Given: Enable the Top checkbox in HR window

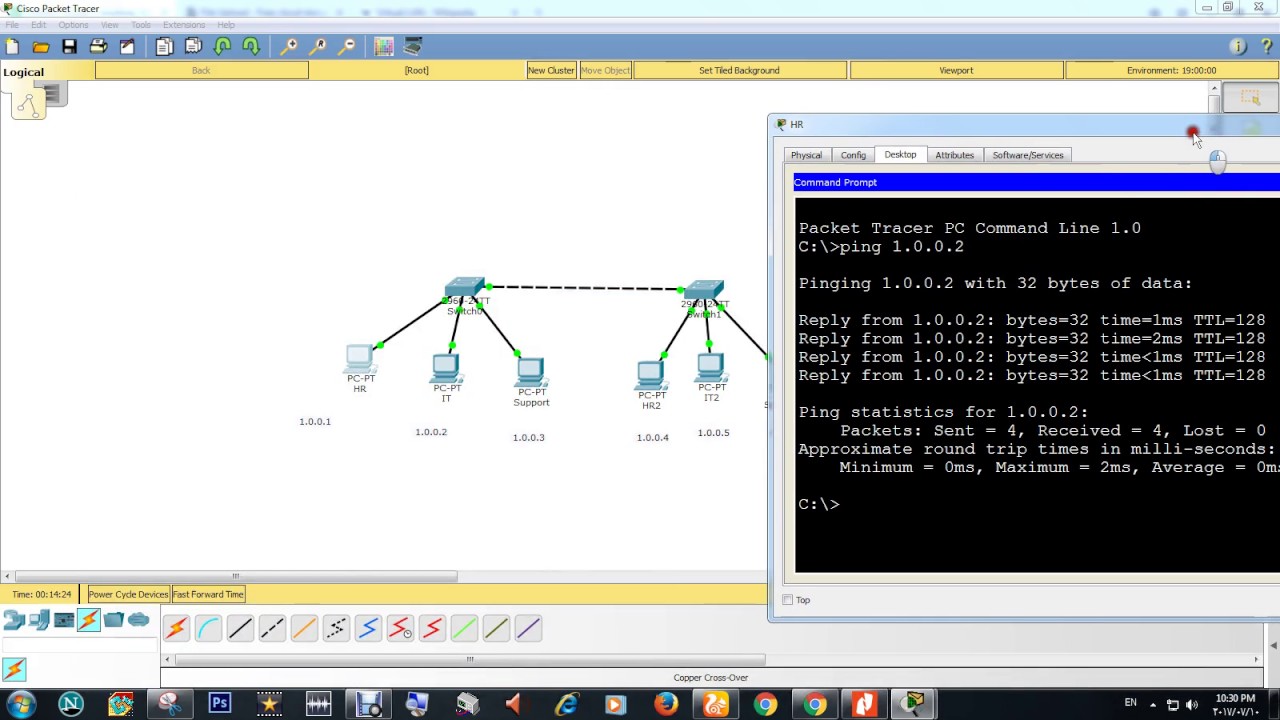Looking at the screenshot, I should click(788, 600).
